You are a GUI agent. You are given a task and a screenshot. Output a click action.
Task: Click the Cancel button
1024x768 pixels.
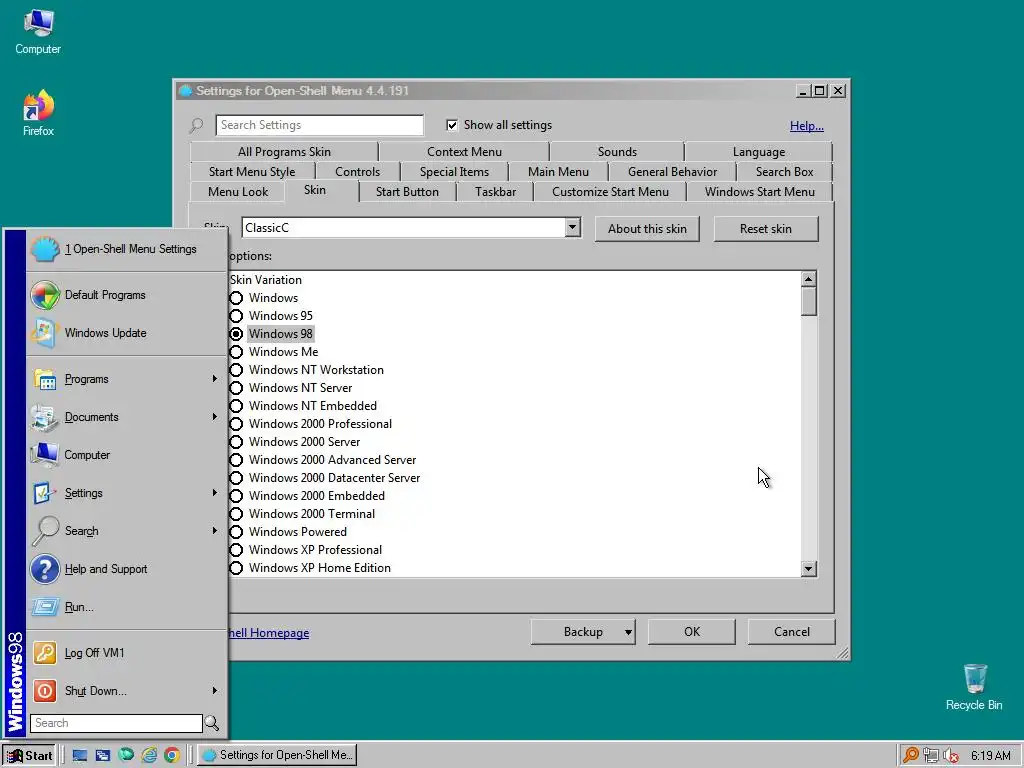792,632
